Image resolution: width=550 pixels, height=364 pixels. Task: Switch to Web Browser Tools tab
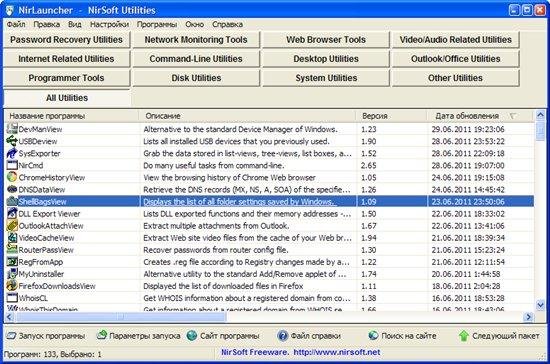pos(326,40)
